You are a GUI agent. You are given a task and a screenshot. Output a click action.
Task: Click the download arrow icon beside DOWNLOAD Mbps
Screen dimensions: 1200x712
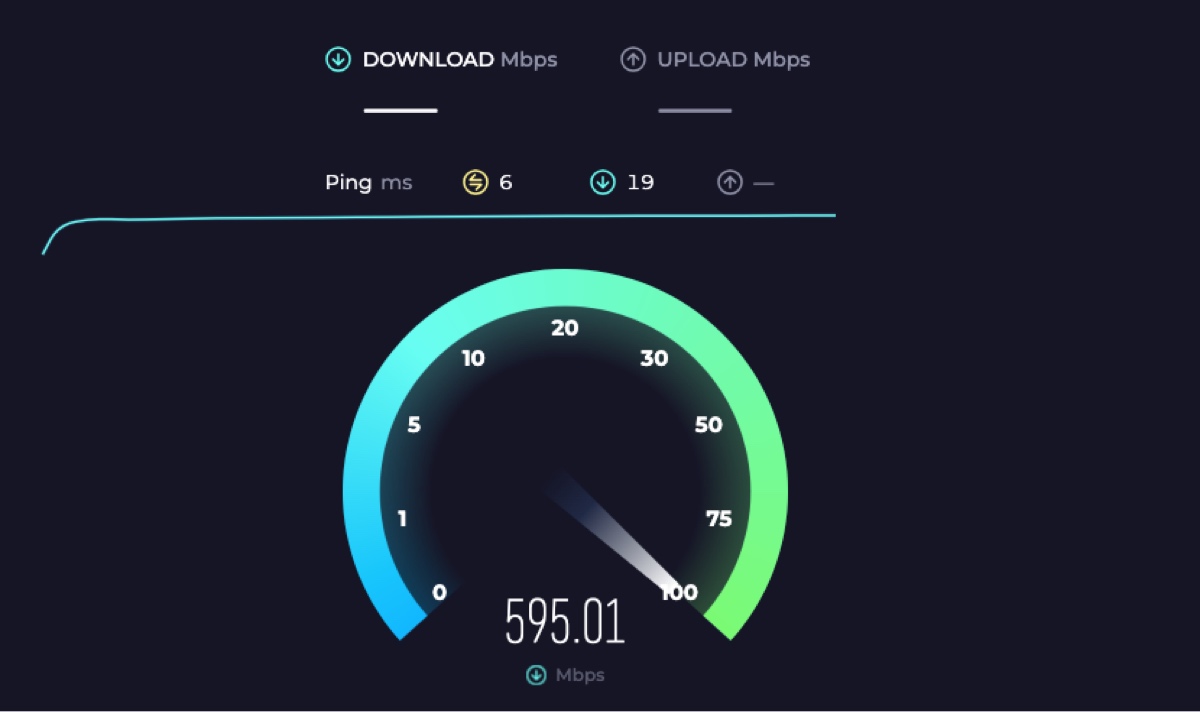point(338,60)
